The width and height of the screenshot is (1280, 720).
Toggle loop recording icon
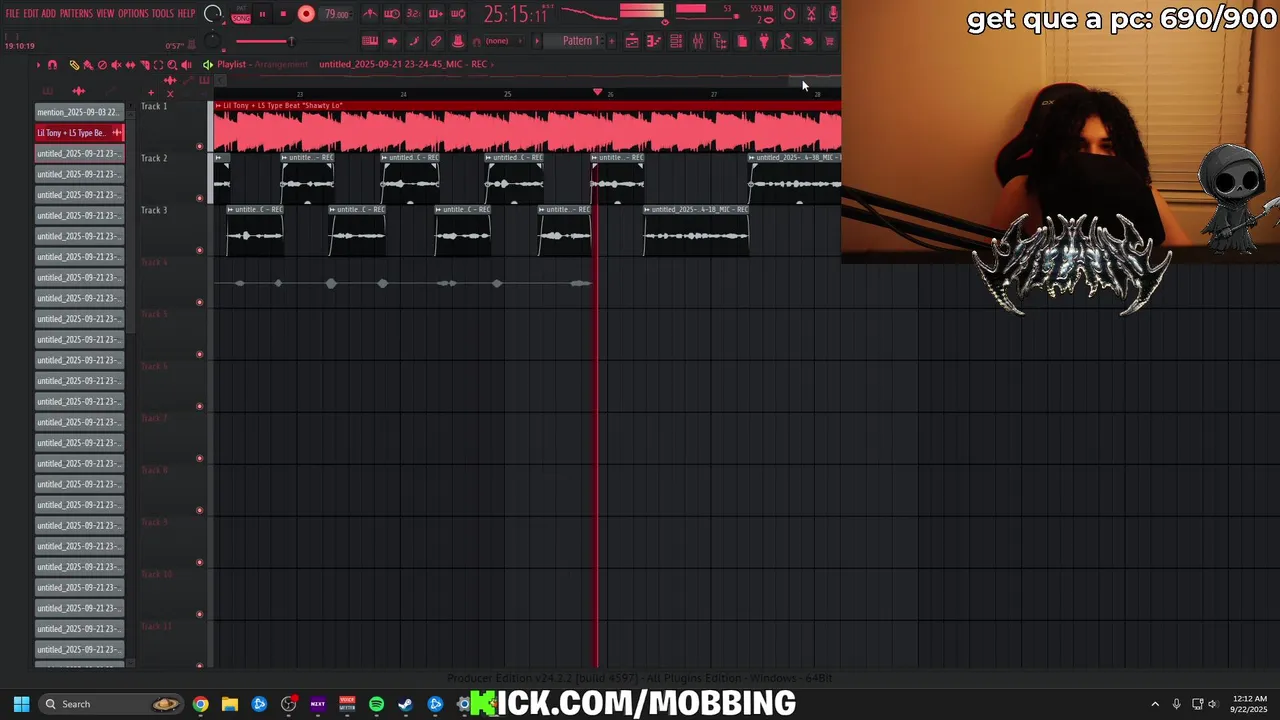(458, 14)
